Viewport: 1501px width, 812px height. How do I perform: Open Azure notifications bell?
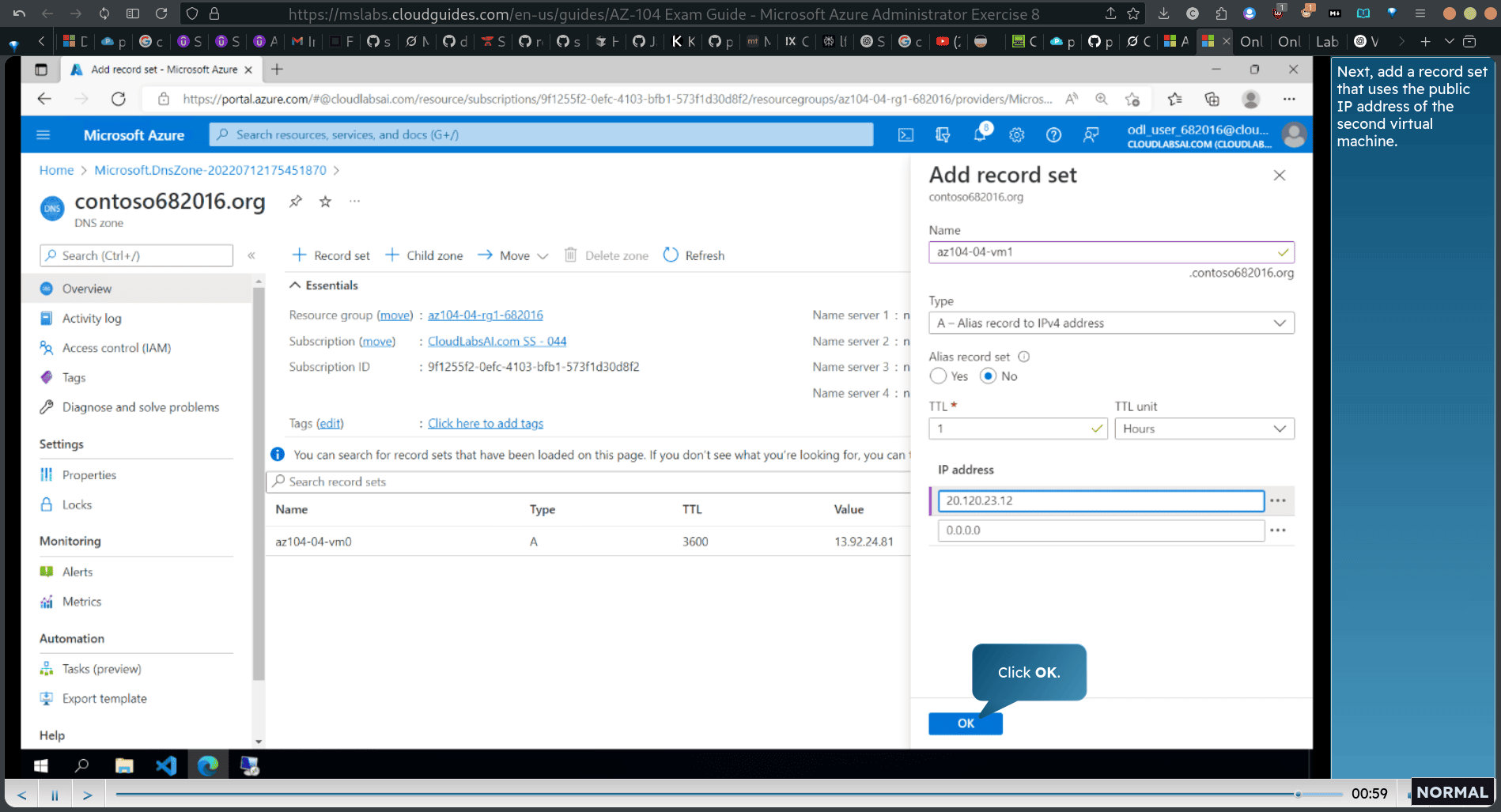tap(981, 134)
